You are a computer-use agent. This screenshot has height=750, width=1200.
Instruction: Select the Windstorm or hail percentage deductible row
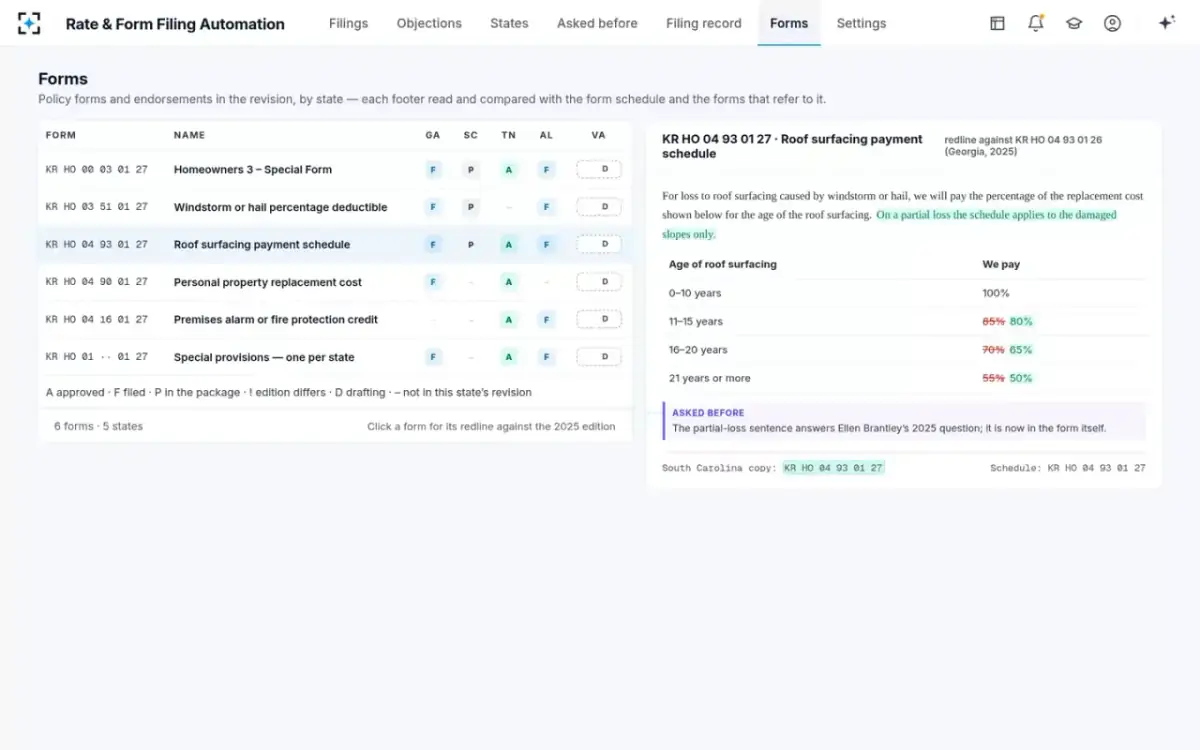point(335,207)
